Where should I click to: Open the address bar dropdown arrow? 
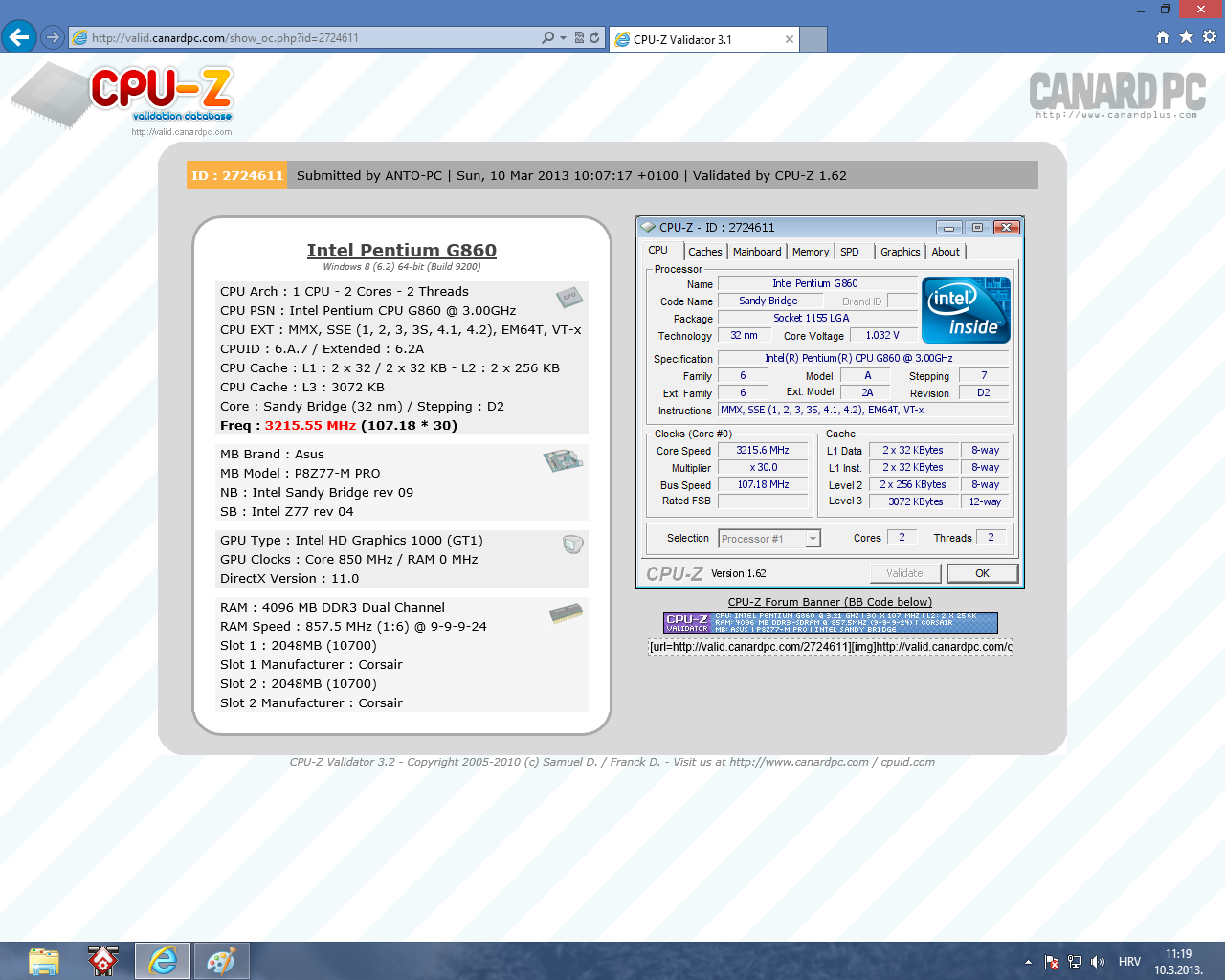tap(563, 38)
